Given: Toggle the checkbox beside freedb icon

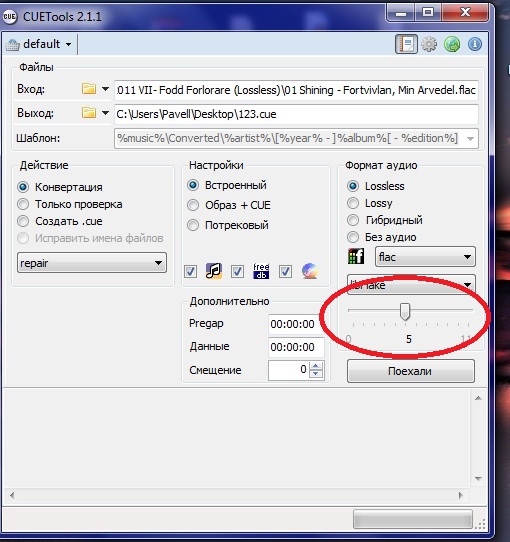Looking at the screenshot, I should (x=237, y=271).
